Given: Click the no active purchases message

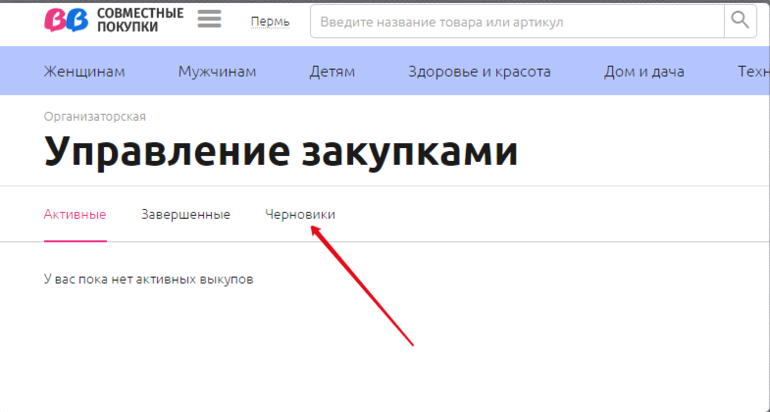Looking at the screenshot, I should 148,279.
